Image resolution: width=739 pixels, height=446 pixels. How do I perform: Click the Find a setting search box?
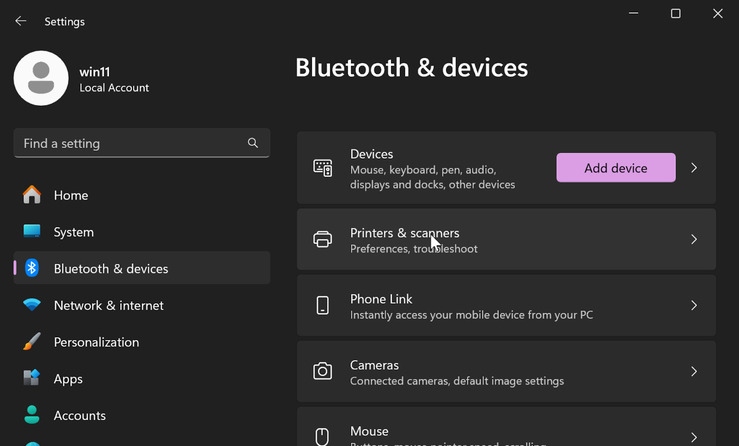point(141,143)
